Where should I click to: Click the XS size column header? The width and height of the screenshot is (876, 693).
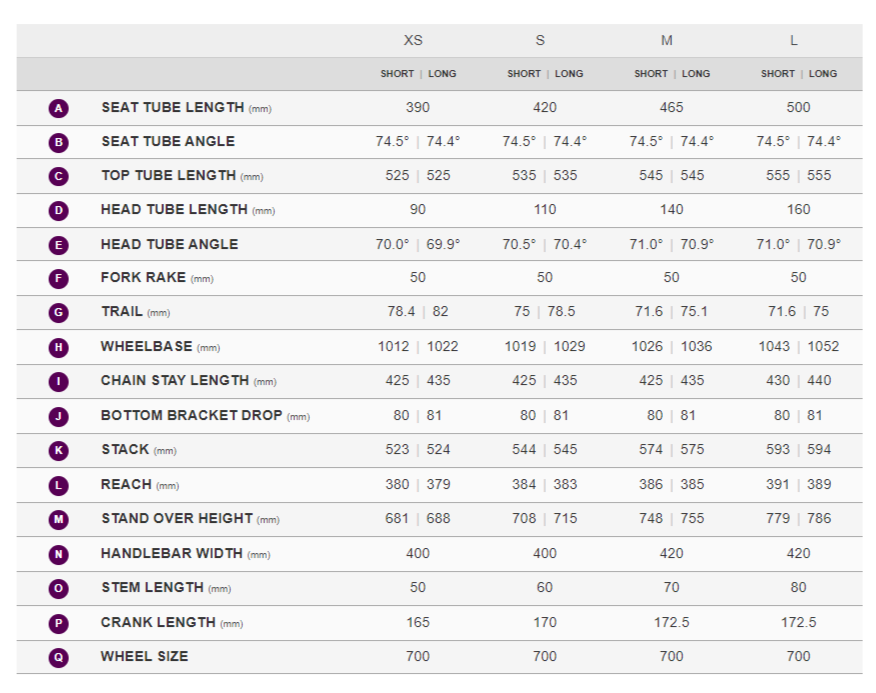(x=413, y=41)
